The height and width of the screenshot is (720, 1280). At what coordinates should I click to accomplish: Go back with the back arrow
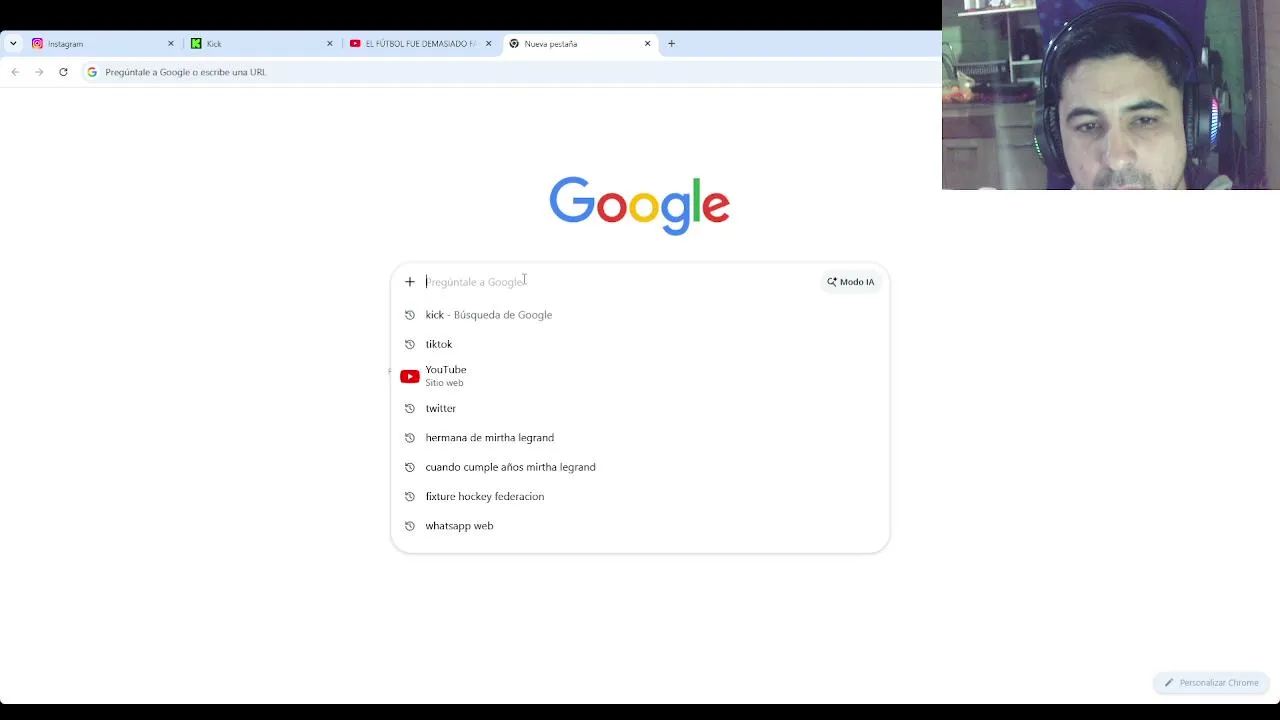coord(15,72)
